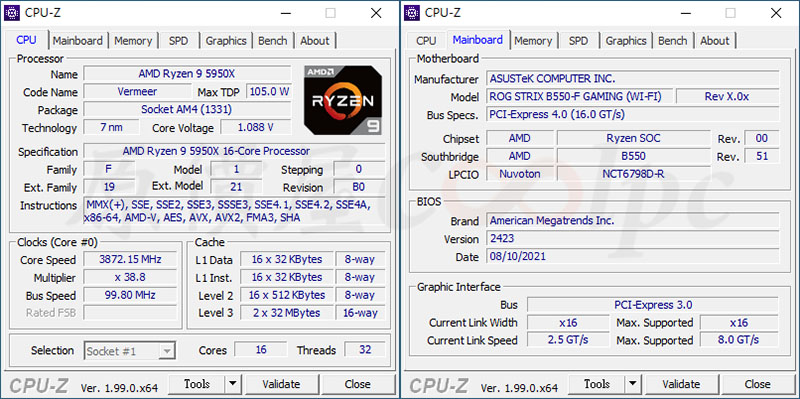Image resolution: width=800 pixels, height=399 pixels.
Task: Open the Bench tab in right window
Action: pyautogui.click(x=672, y=40)
